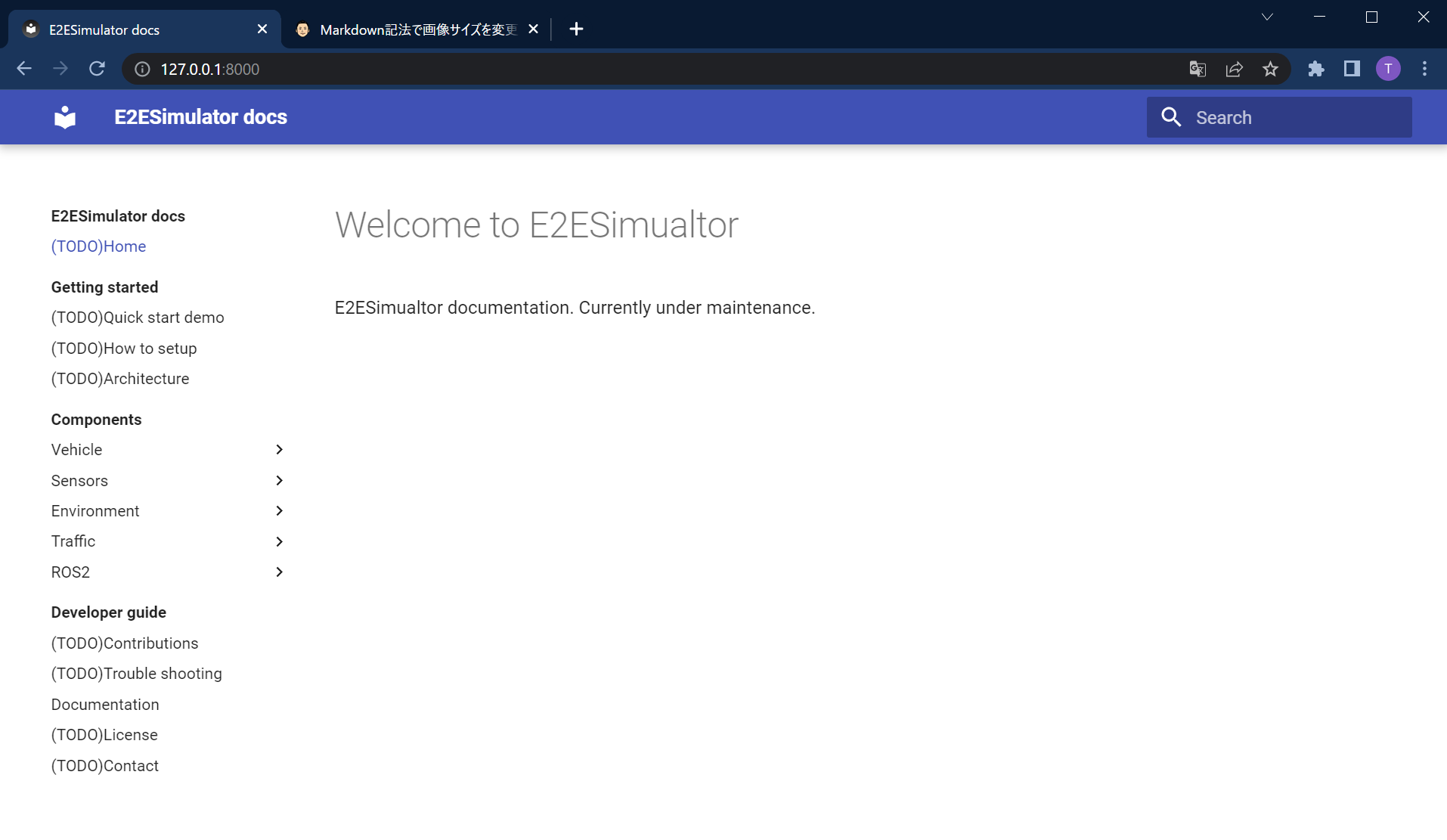Open the tab search dropdown arrow
This screenshot has width=1447, height=840.
click(x=1267, y=17)
